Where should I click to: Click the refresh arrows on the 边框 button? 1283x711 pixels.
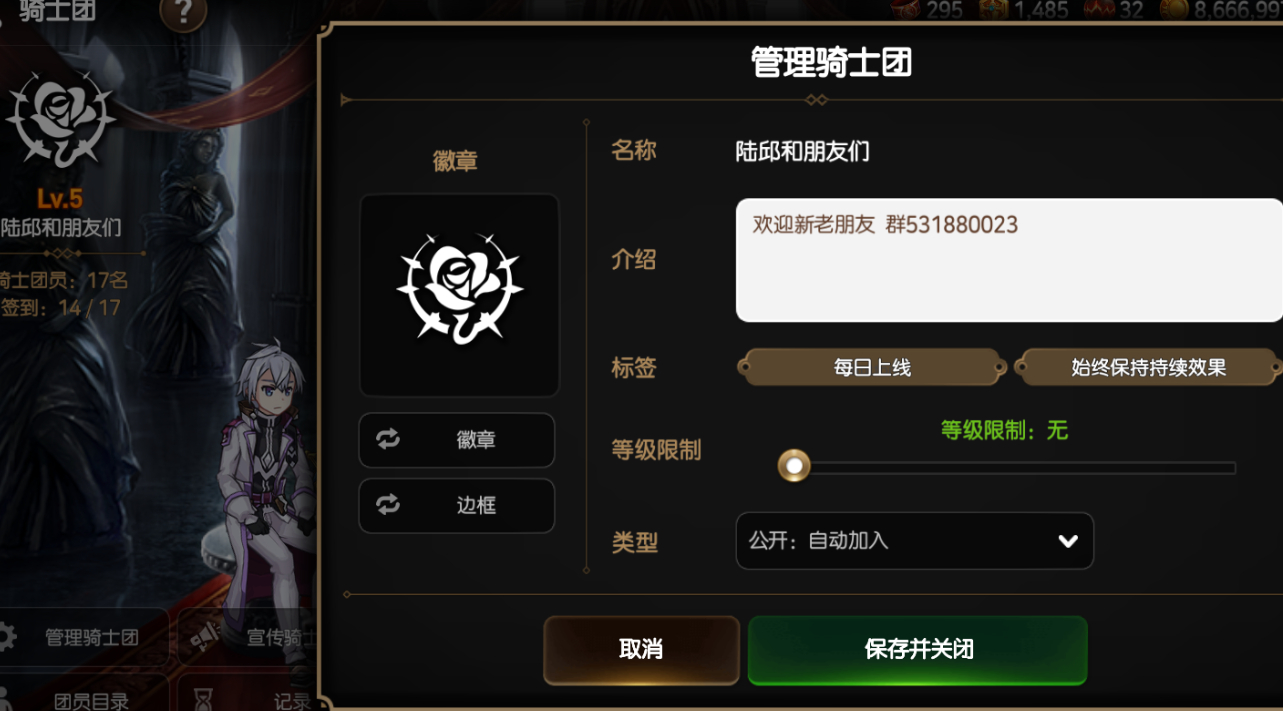click(x=388, y=505)
